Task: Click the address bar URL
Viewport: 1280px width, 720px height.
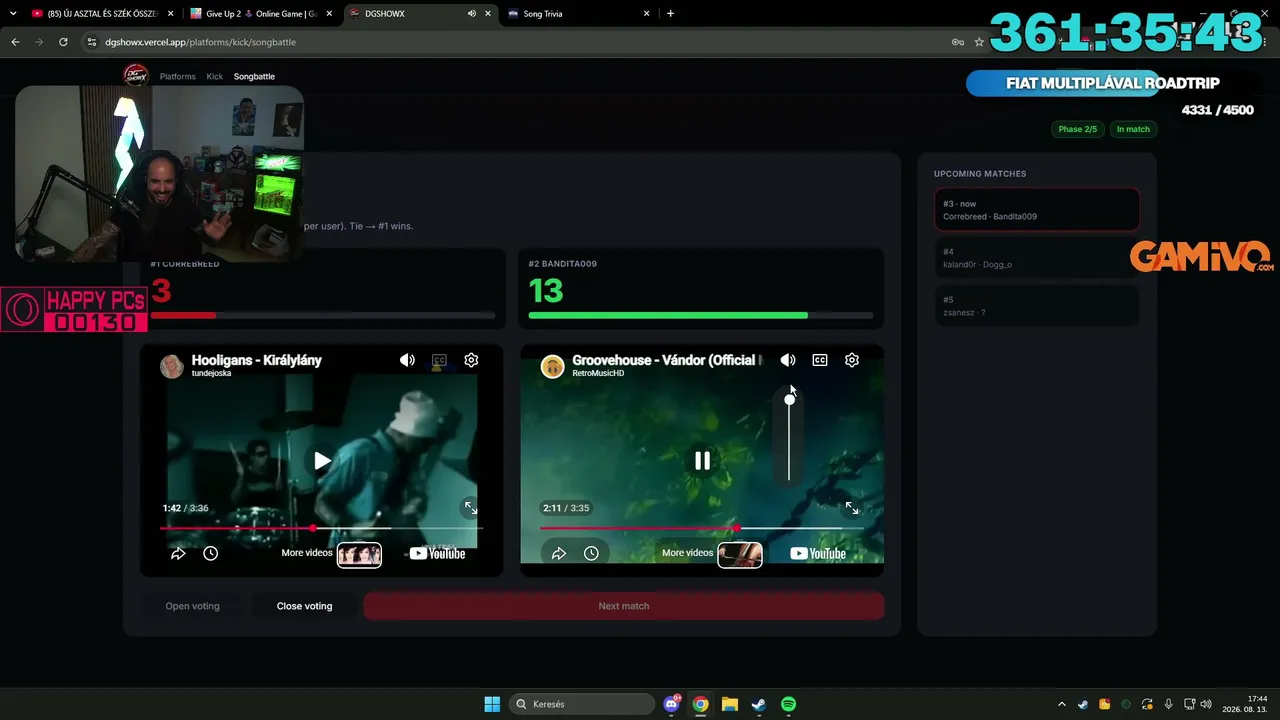Action: point(200,42)
